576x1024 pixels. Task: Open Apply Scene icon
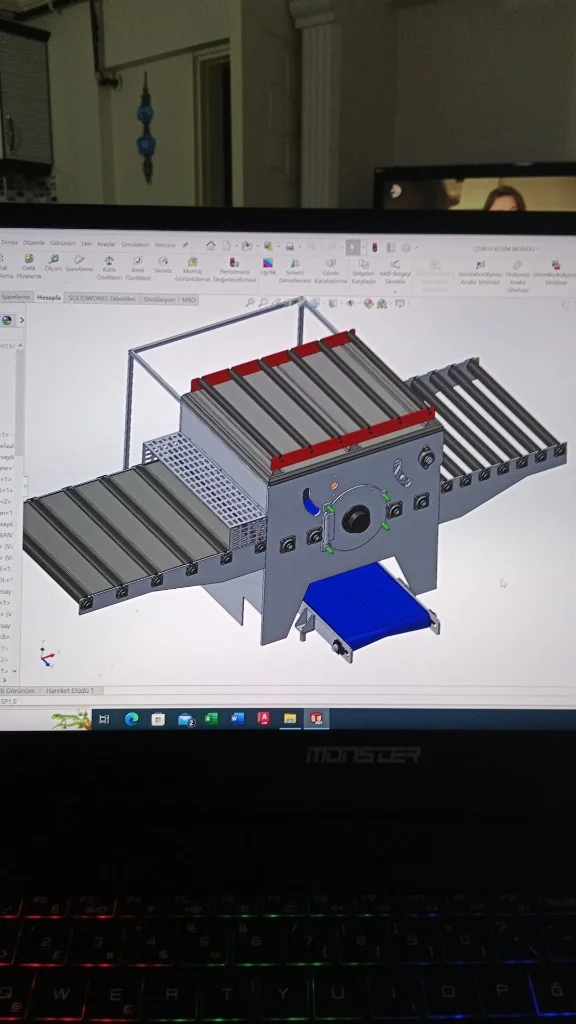(x=382, y=304)
